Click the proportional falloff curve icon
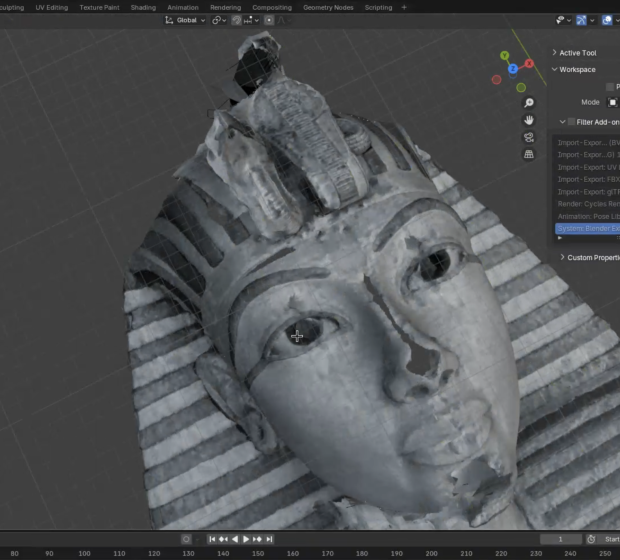 281,20
